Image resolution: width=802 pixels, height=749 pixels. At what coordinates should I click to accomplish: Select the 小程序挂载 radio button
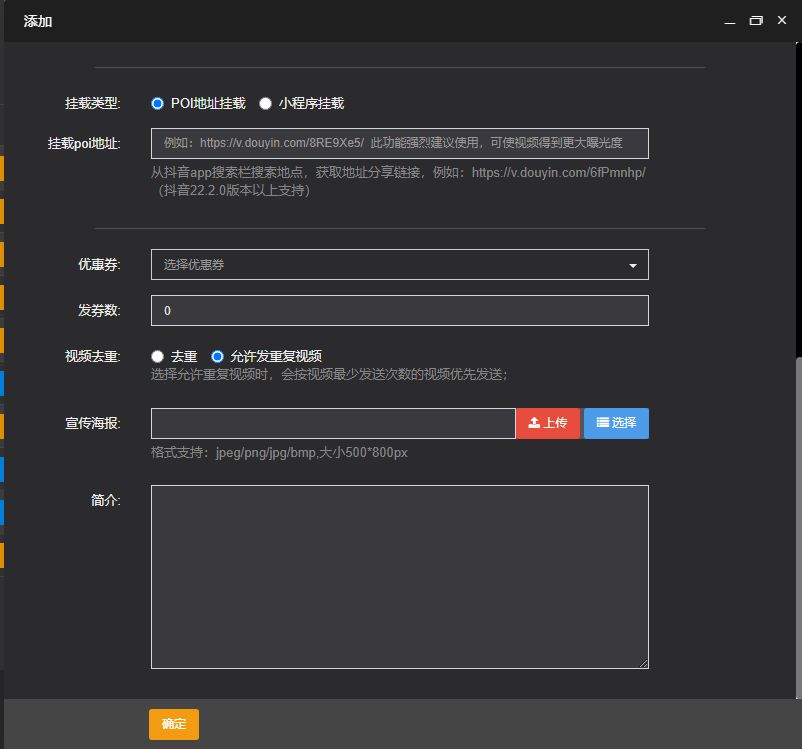tap(265, 103)
